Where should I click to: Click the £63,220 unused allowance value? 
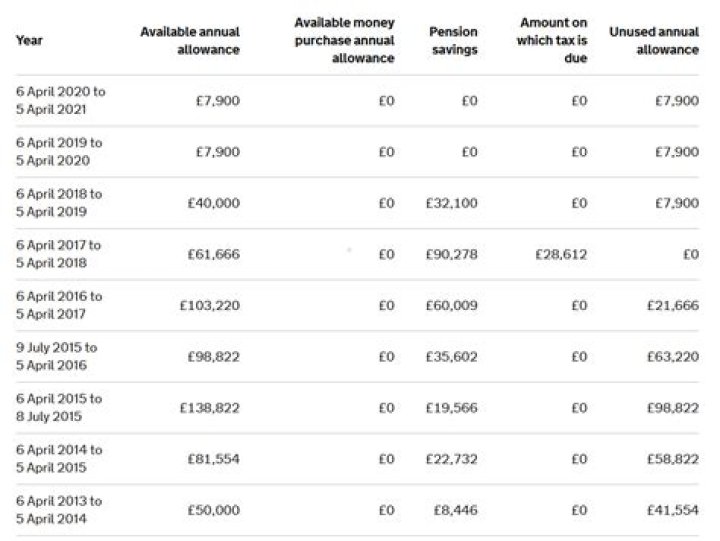(673, 356)
